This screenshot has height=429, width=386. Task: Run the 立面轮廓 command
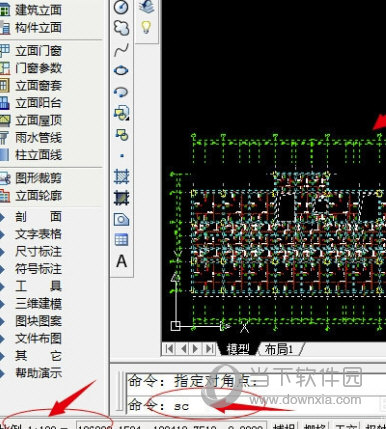tap(32, 196)
